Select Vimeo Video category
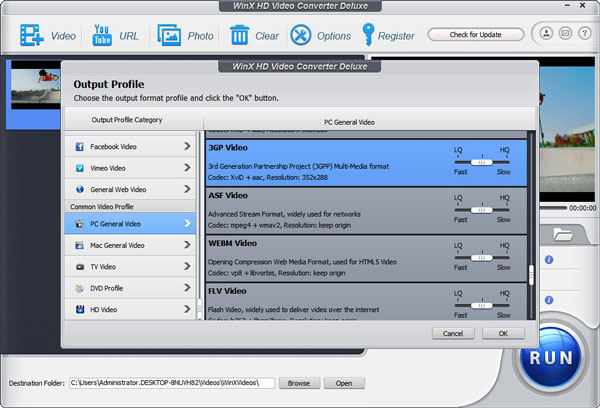600x408 pixels. click(130, 168)
